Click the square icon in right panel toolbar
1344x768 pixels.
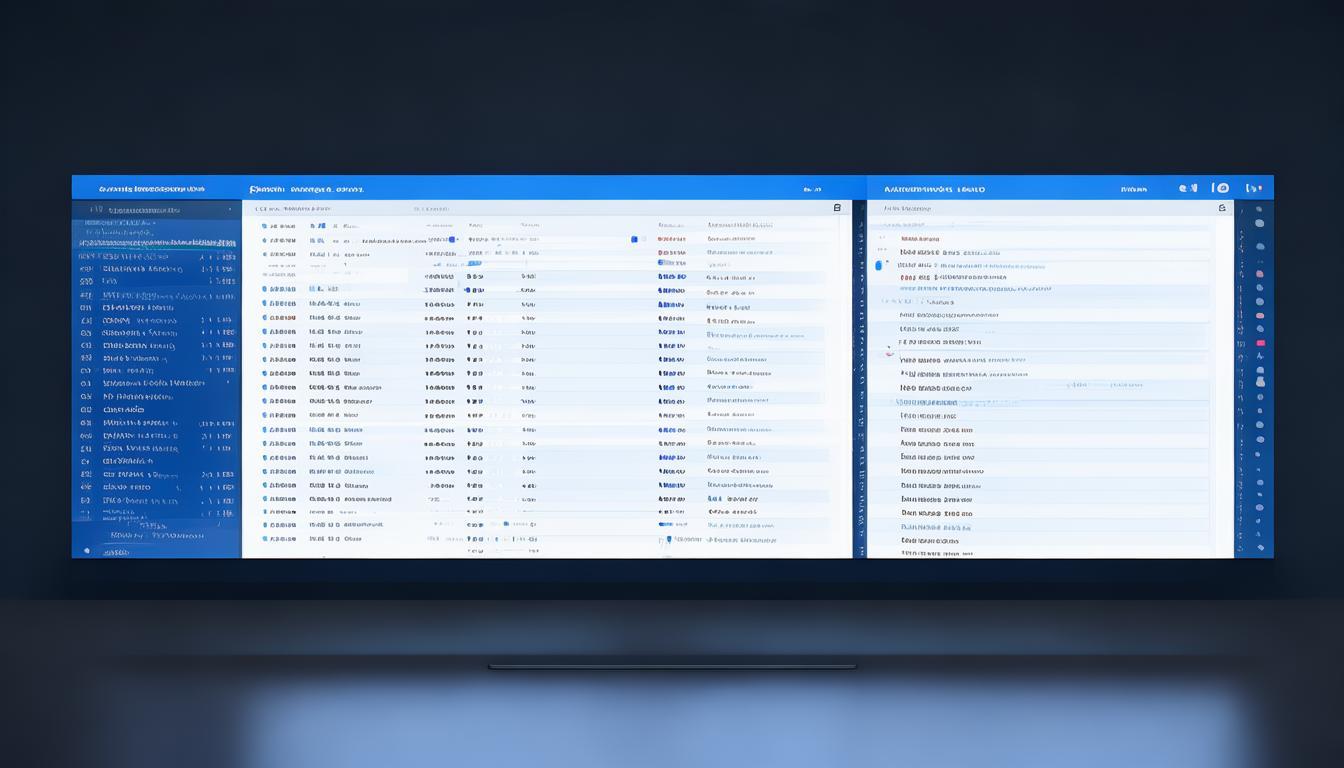pyautogui.click(x=1221, y=208)
